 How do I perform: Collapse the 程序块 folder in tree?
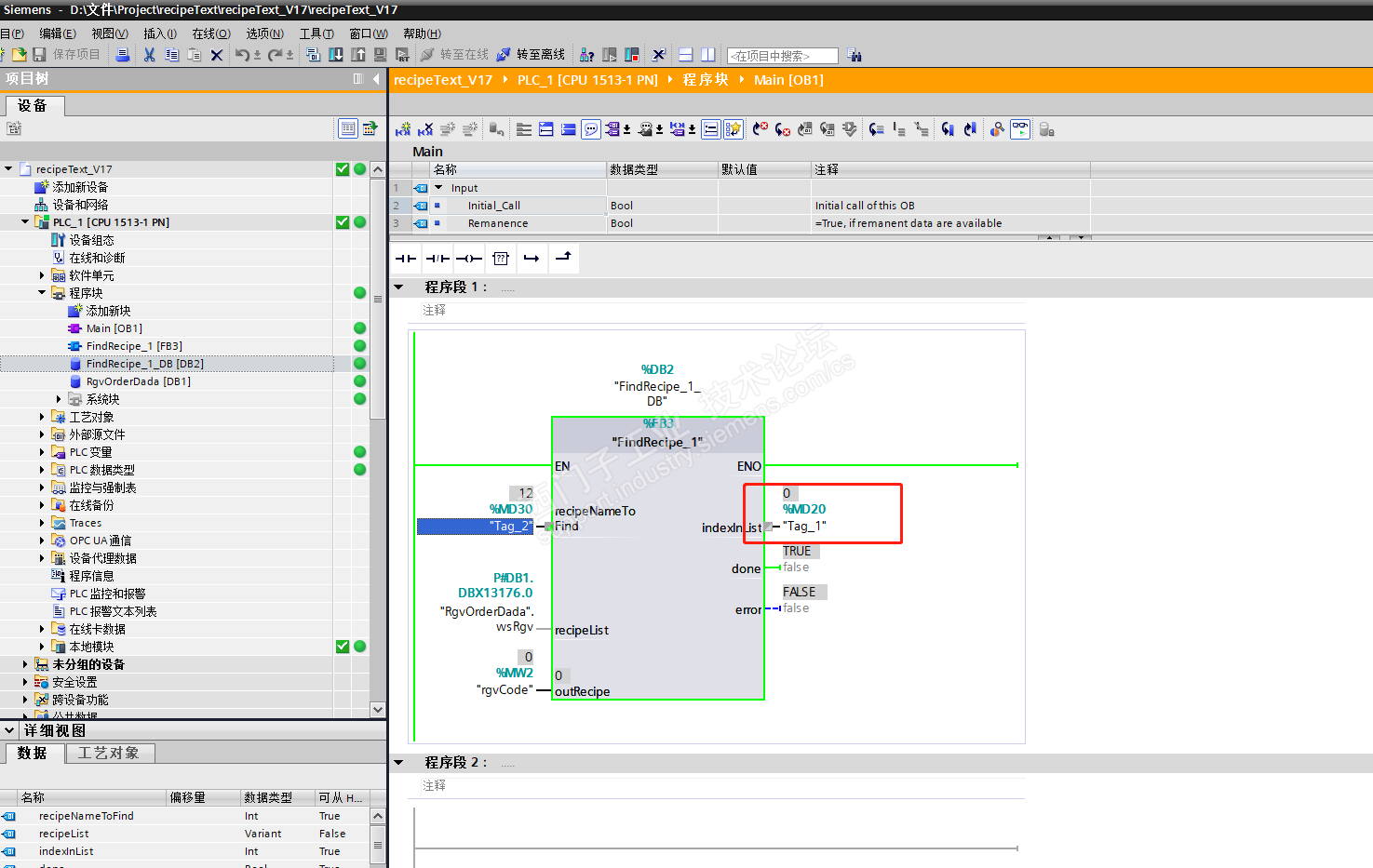(x=42, y=293)
